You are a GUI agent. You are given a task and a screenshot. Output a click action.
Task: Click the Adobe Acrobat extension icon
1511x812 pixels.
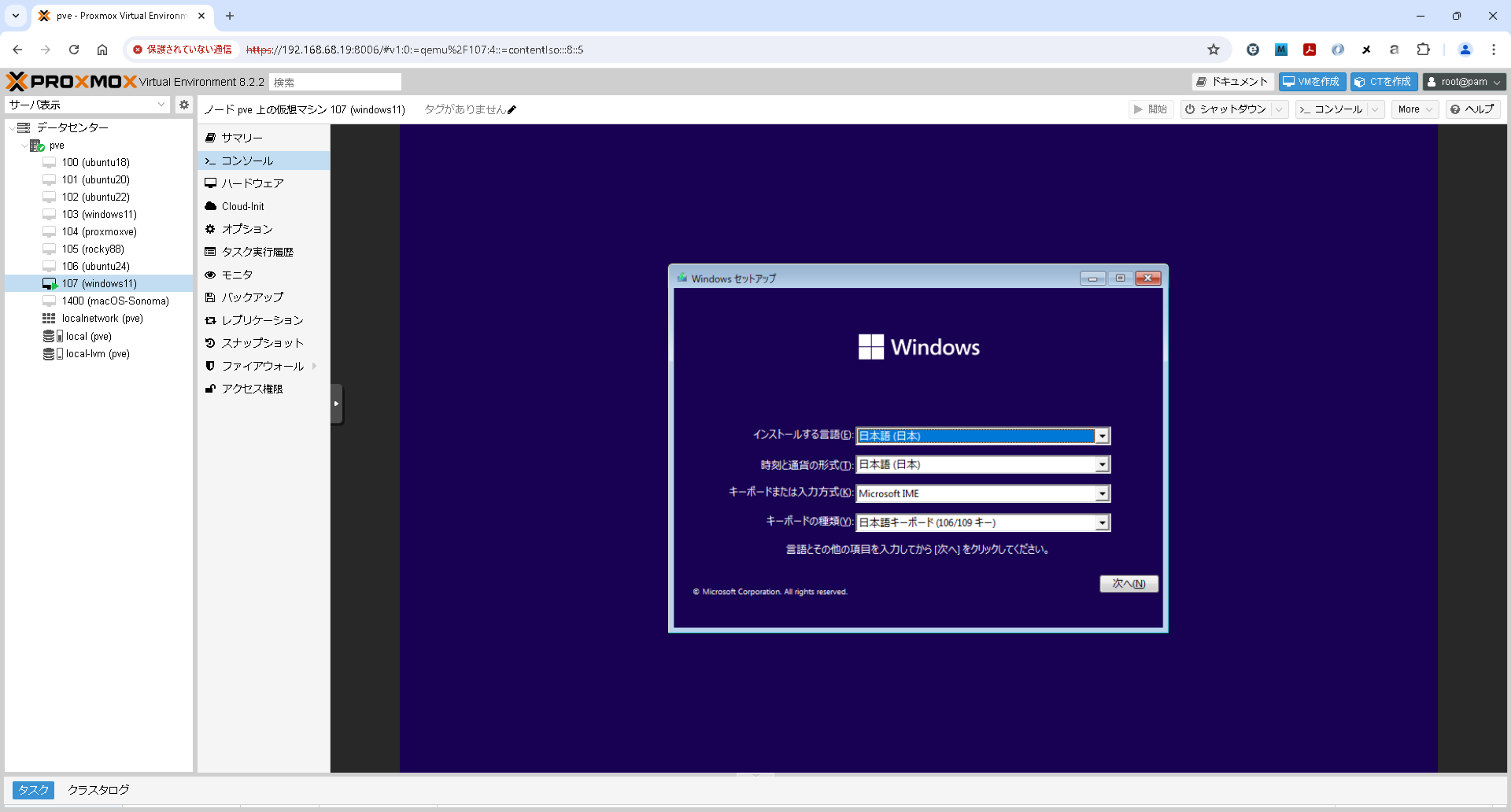click(1310, 50)
